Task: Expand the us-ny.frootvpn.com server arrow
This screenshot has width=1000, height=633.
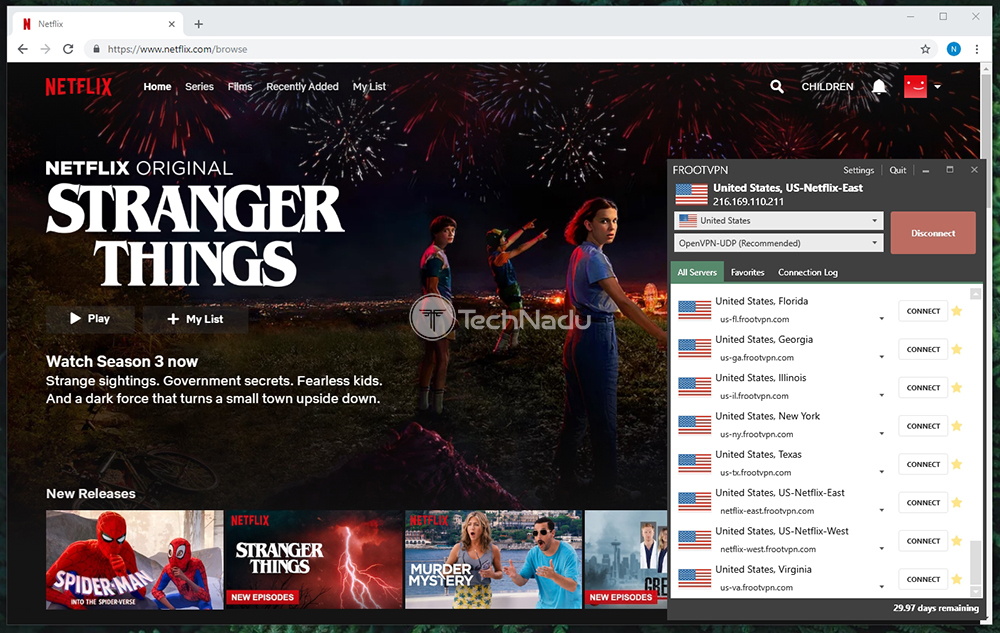Action: click(x=881, y=433)
